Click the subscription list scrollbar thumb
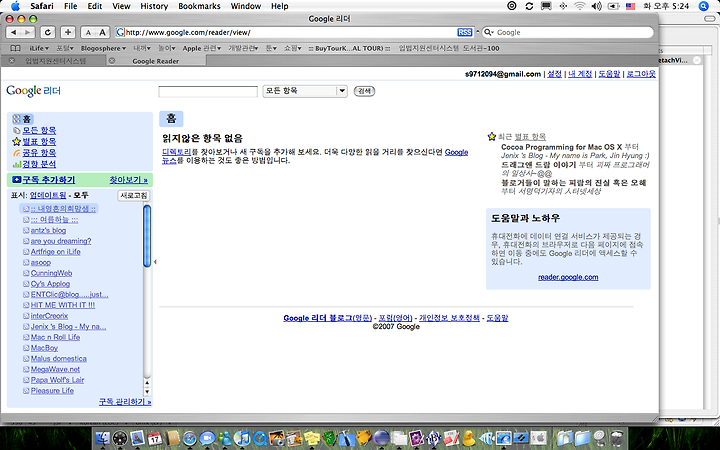The height and width of the screenshot is (450, 720). tap(147, 236)
